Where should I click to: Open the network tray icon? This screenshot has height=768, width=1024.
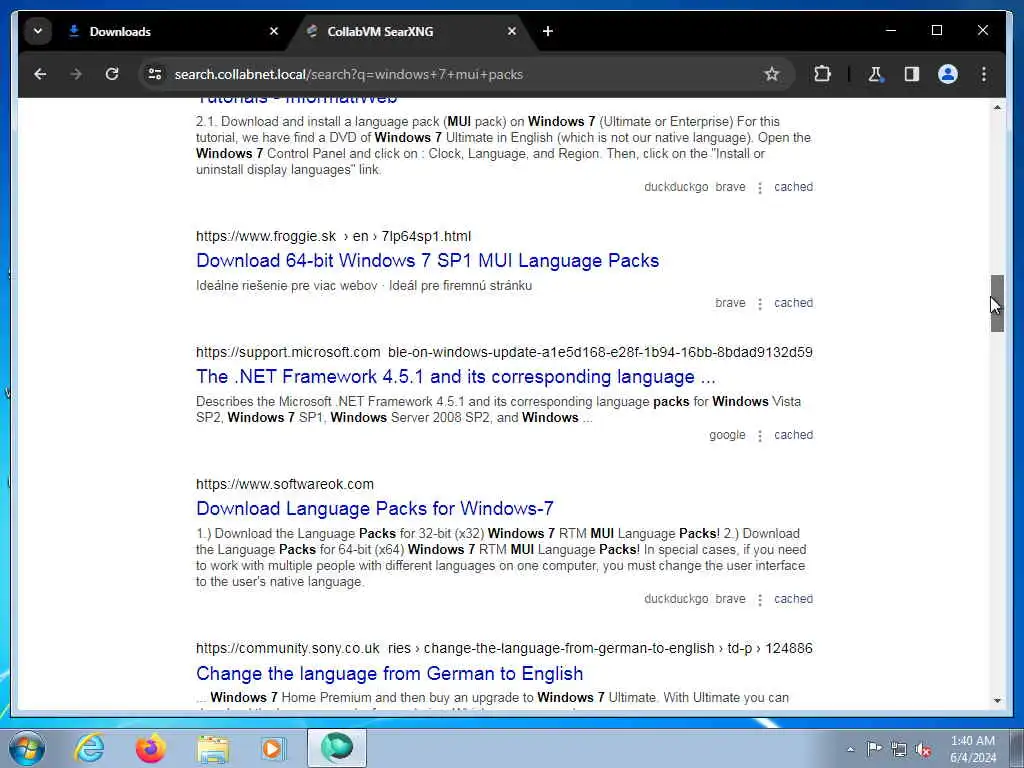(x=899, y=749)
